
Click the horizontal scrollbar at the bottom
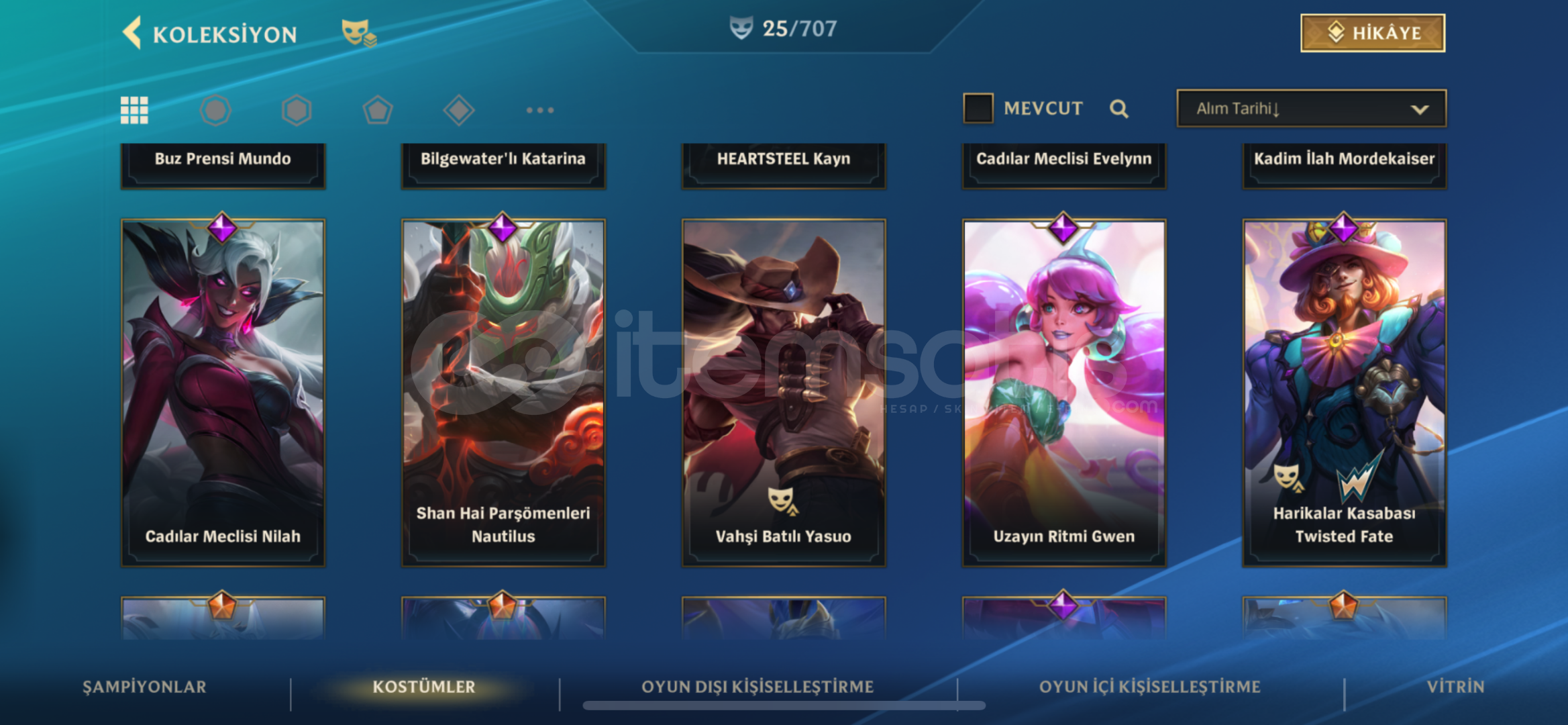pyautogui.click(x=784, y=706)
